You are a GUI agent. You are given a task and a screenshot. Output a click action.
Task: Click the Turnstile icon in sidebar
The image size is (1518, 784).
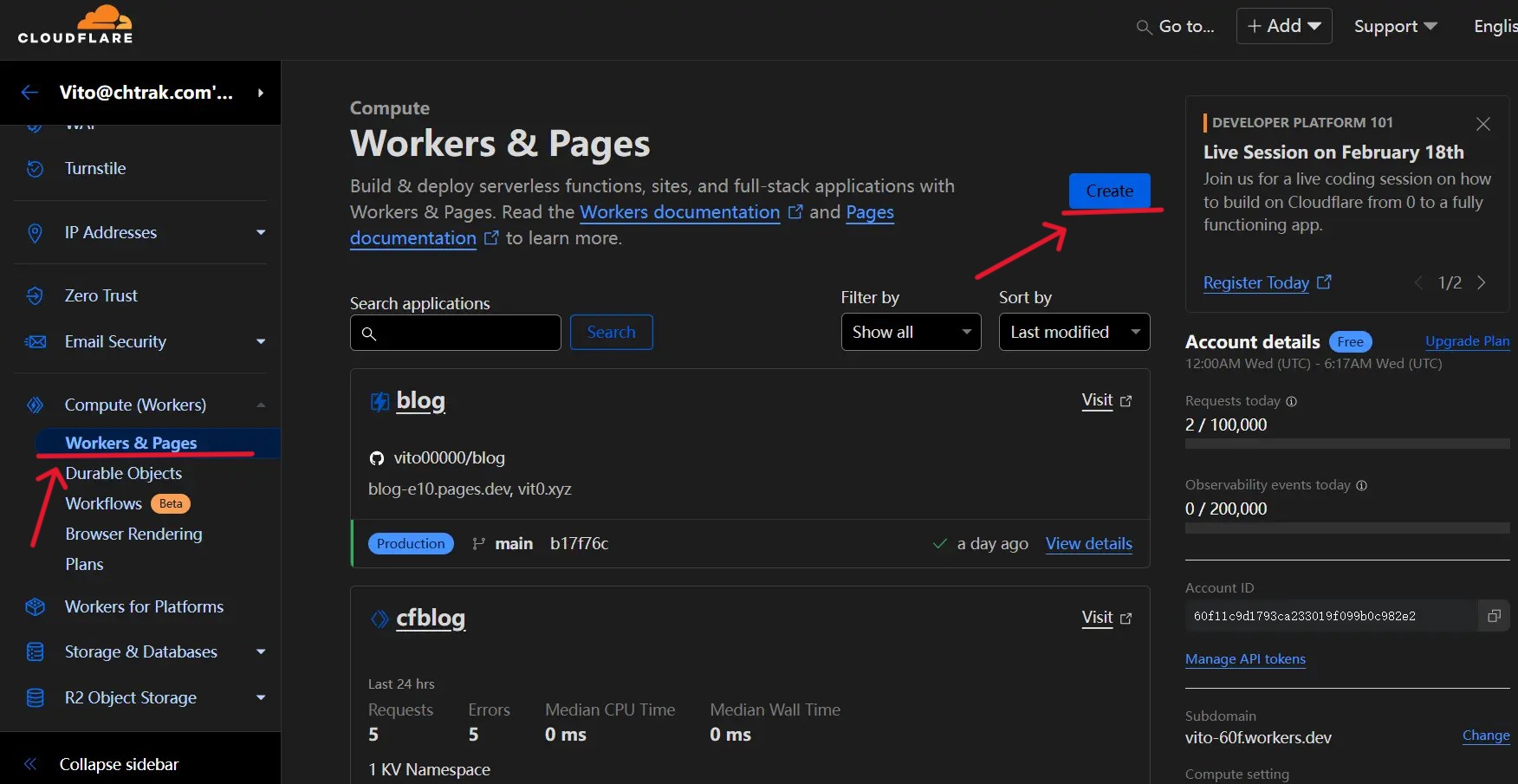[35, 169]
